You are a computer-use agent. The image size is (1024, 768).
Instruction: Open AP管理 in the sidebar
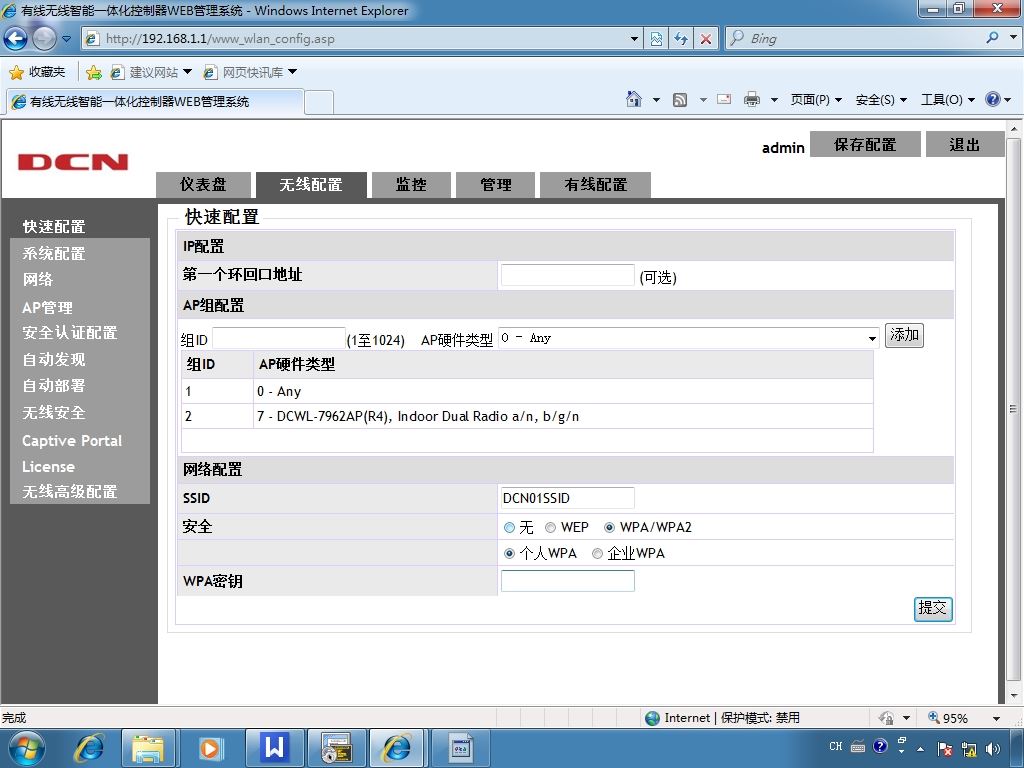[x=47, y=307]
